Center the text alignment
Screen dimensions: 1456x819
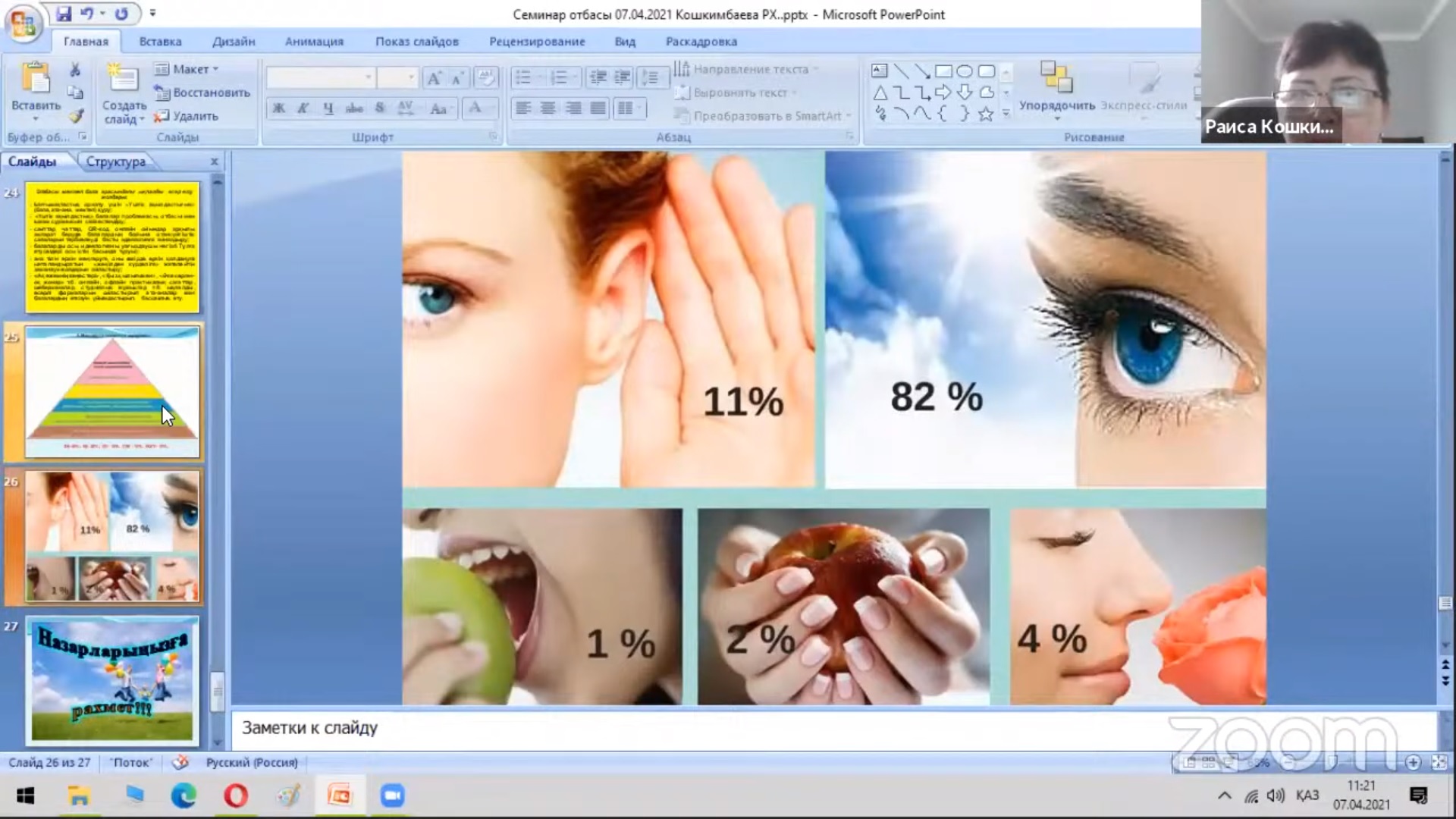548,108
